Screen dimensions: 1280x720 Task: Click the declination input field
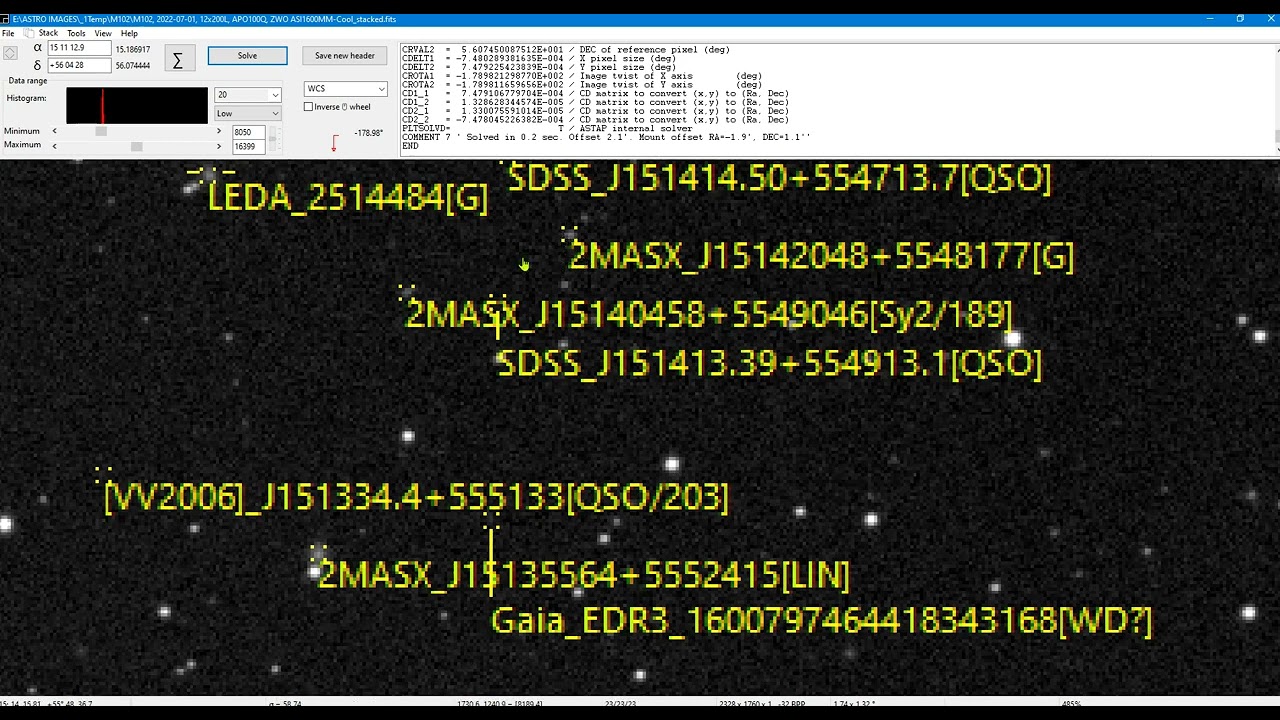79,65
